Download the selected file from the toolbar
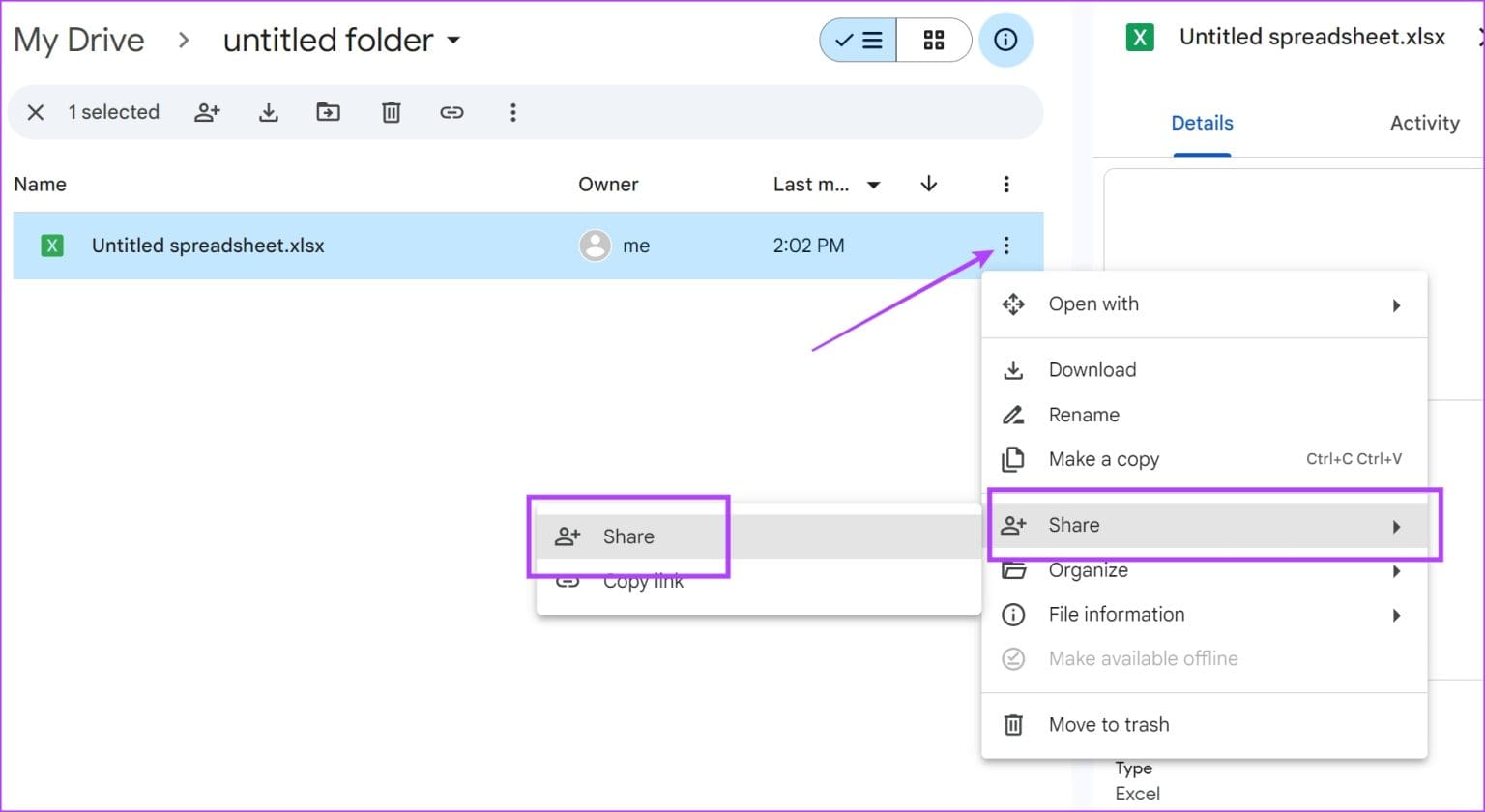This screenshot has height=812, width=1485. [268, 112]
